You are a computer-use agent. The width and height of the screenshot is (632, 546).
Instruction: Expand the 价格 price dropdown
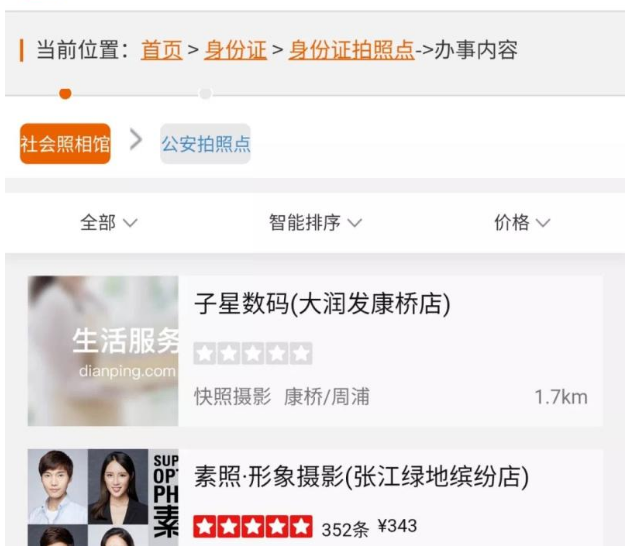[522, 222]
